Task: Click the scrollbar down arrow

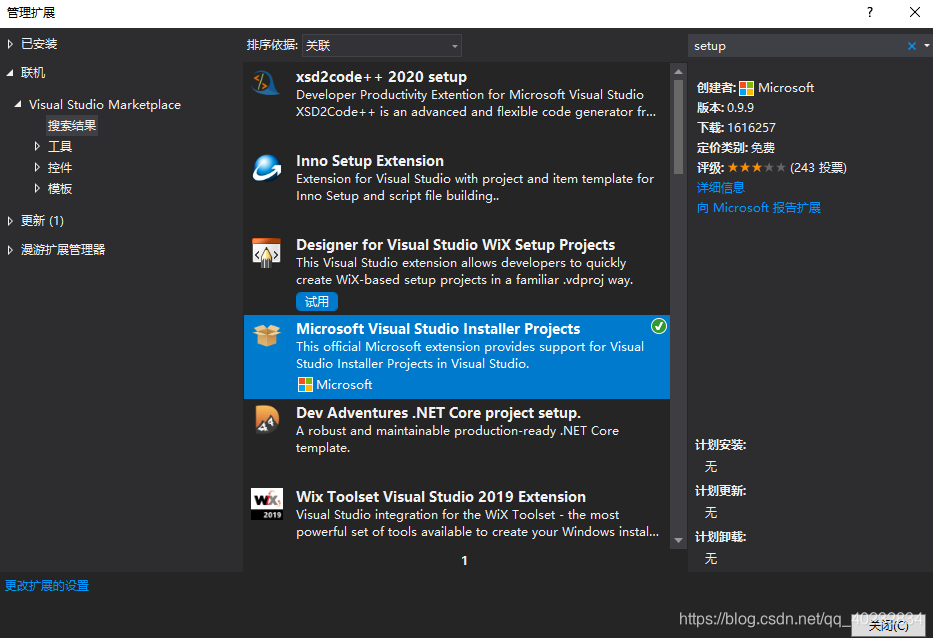Action: (x=678, y=540)
